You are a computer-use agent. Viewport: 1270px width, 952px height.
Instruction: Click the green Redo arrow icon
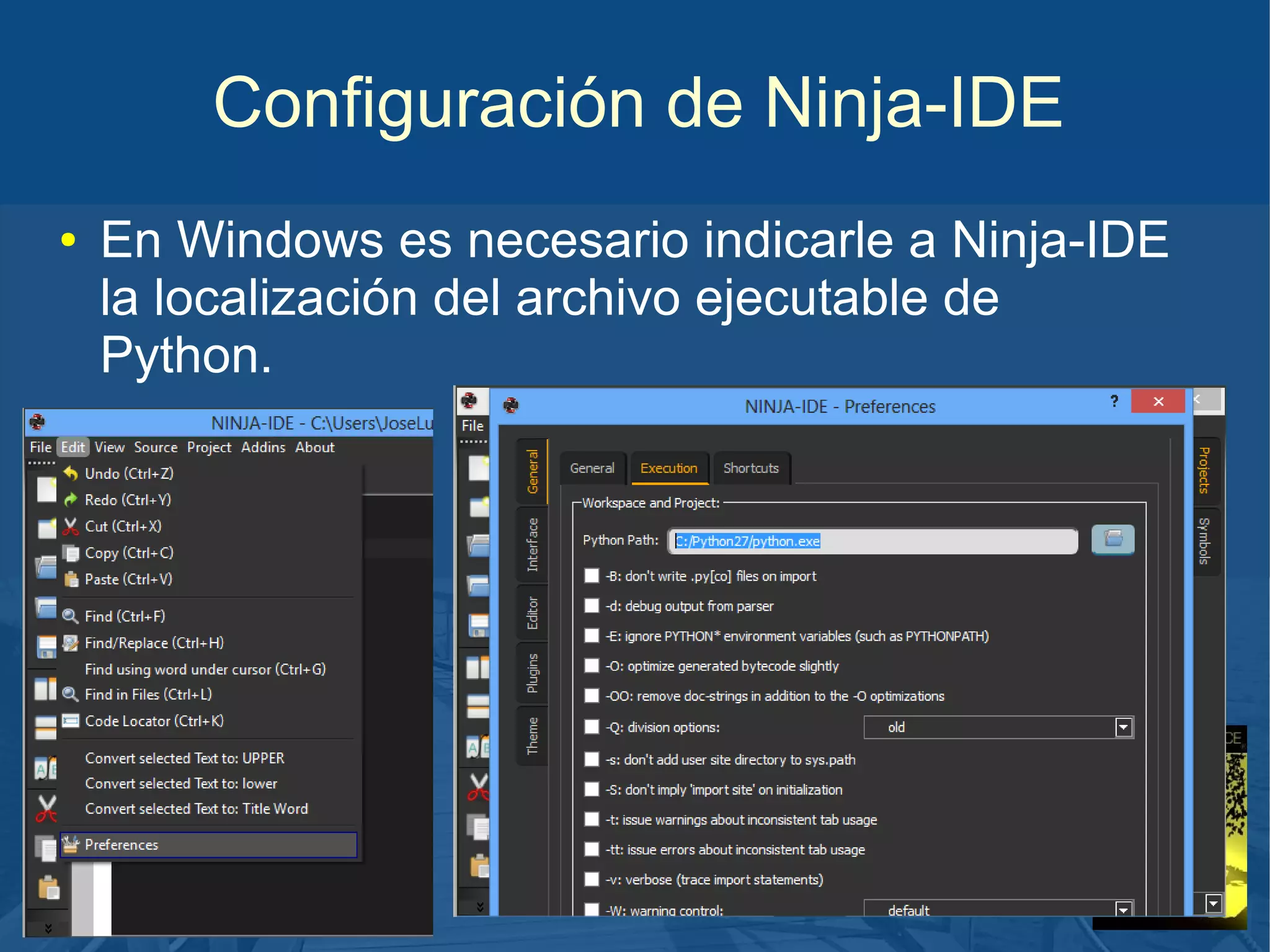click(71, 500)
